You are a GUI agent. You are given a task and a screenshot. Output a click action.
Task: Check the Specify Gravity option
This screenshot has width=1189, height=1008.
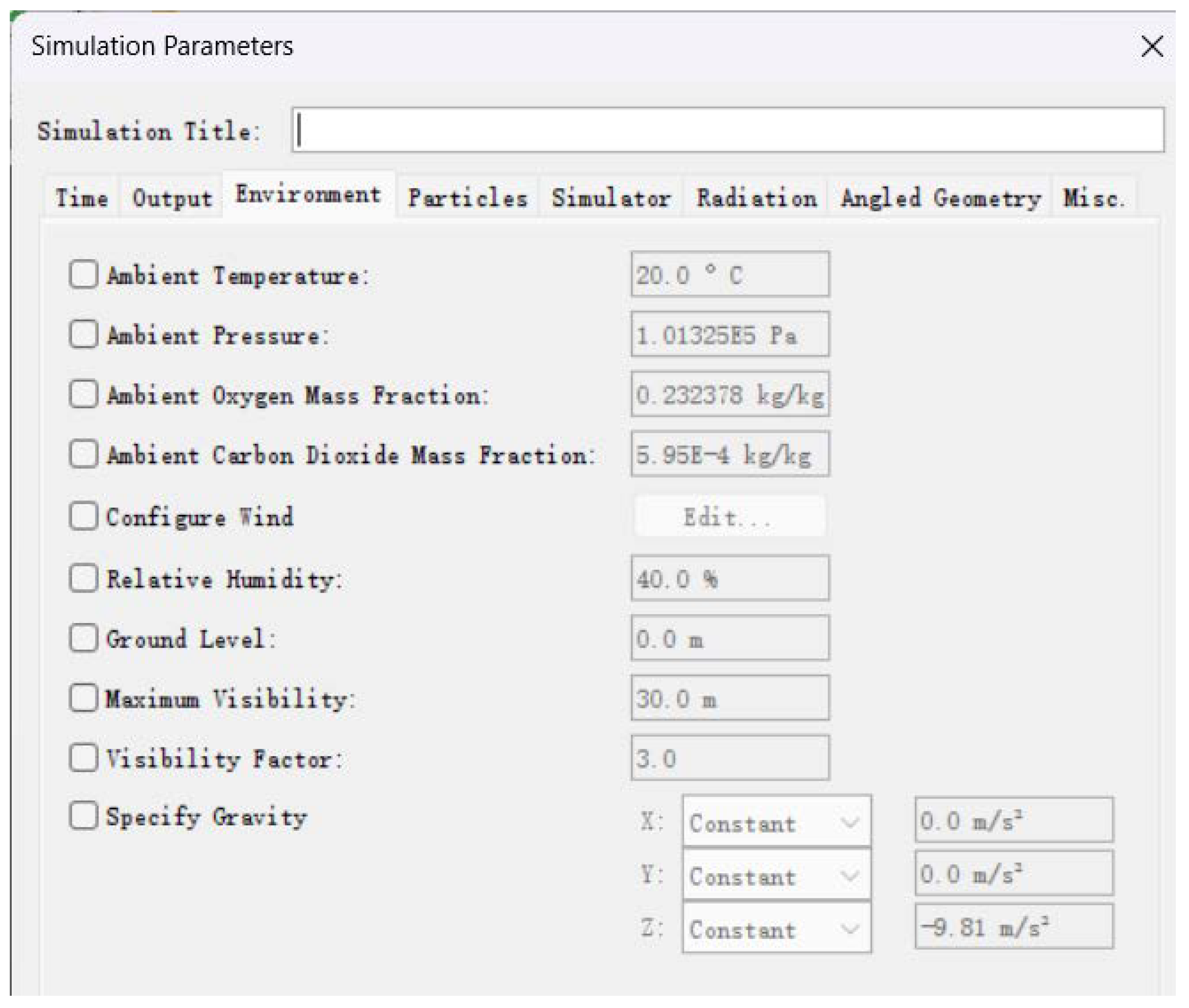pyautogui.click(x=83, y=815)
